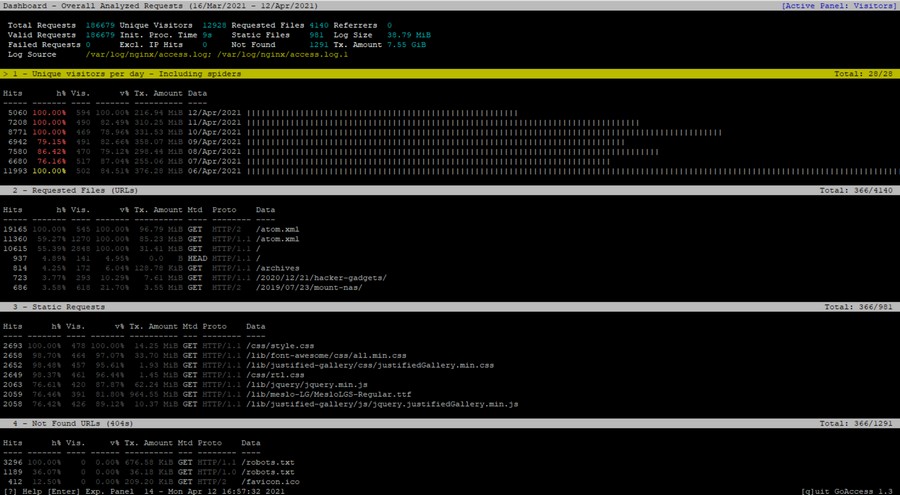
Task: Select the /css/rtl.css static request
Action: pyautogui.click(x=275, y=375)
